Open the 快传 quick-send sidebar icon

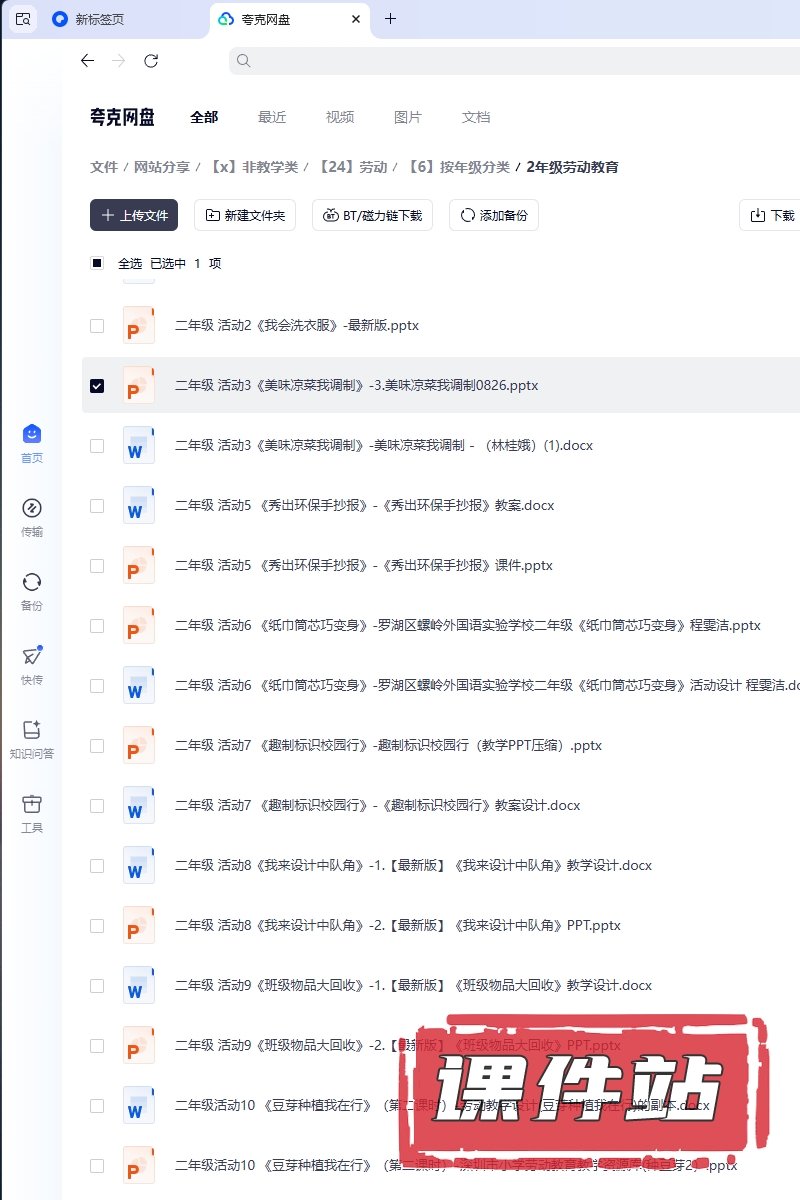tap(32, 656)
